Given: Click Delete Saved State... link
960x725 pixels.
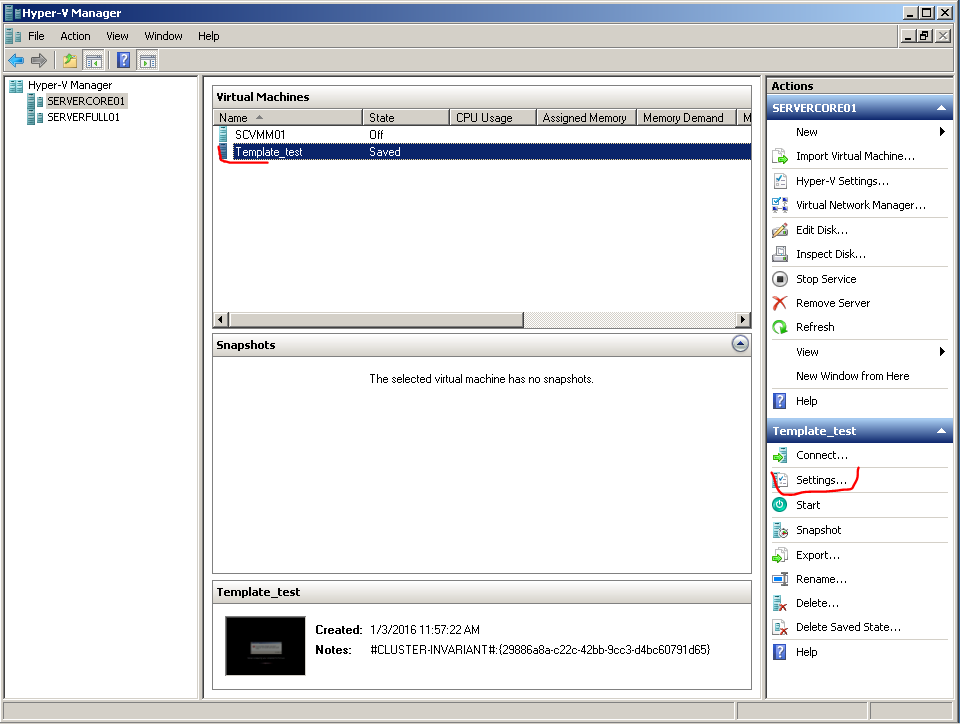Looking at the screenshot, I should tap(848, 628).
